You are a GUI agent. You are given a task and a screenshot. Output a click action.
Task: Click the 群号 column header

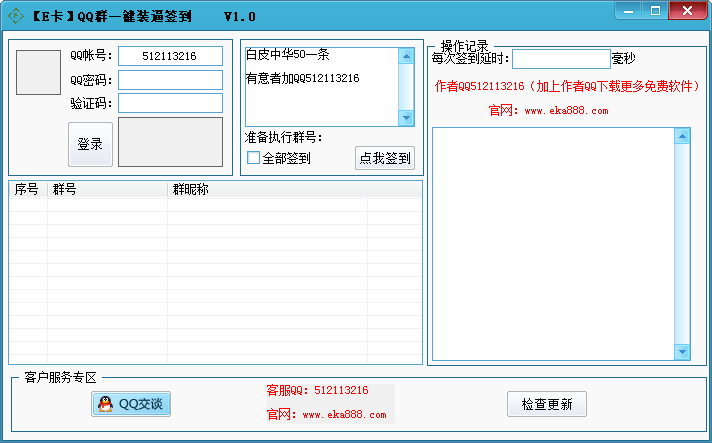[107, 189]
